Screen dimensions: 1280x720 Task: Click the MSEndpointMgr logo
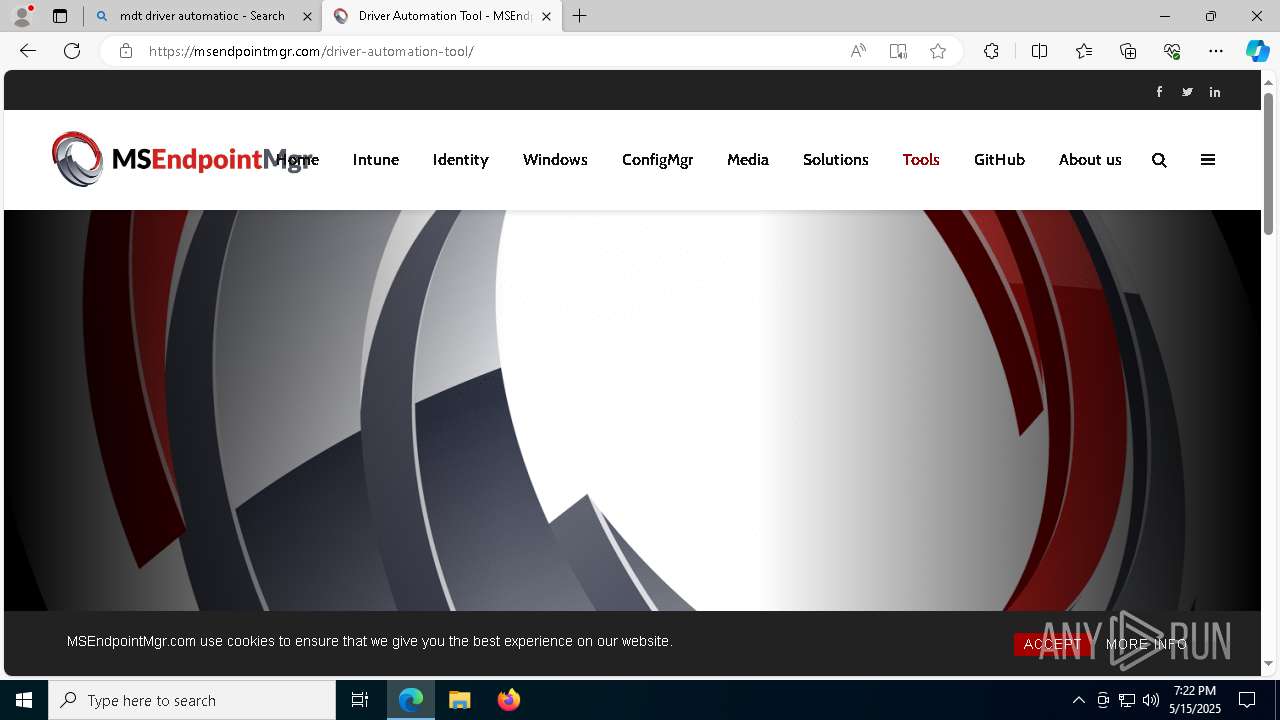[182, 159]
